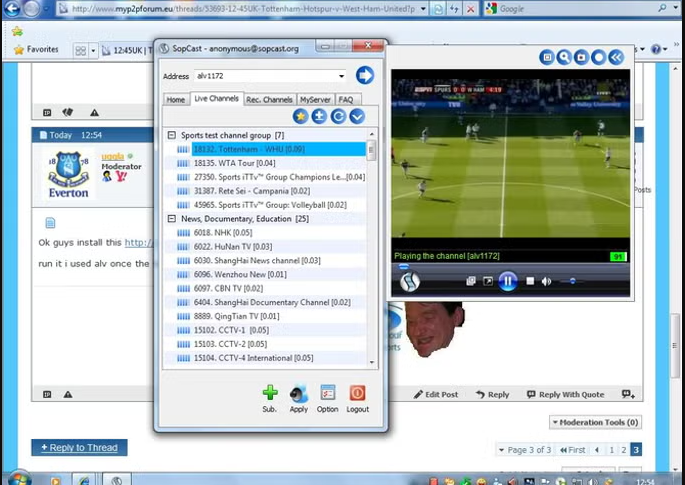
Task: Mute audio with the speaker icon
Action: pyautogui.click(x=546, y=282)
